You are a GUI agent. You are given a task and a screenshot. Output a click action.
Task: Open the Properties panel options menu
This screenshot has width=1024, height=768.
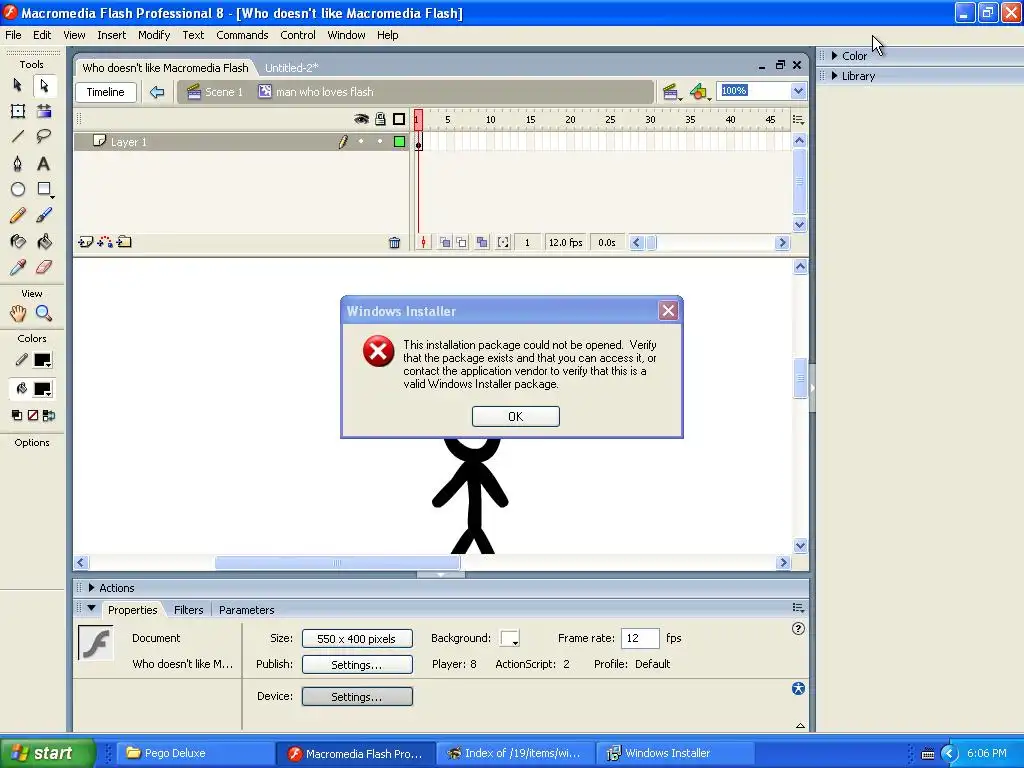pyautogui.click(x=798, y=607)
